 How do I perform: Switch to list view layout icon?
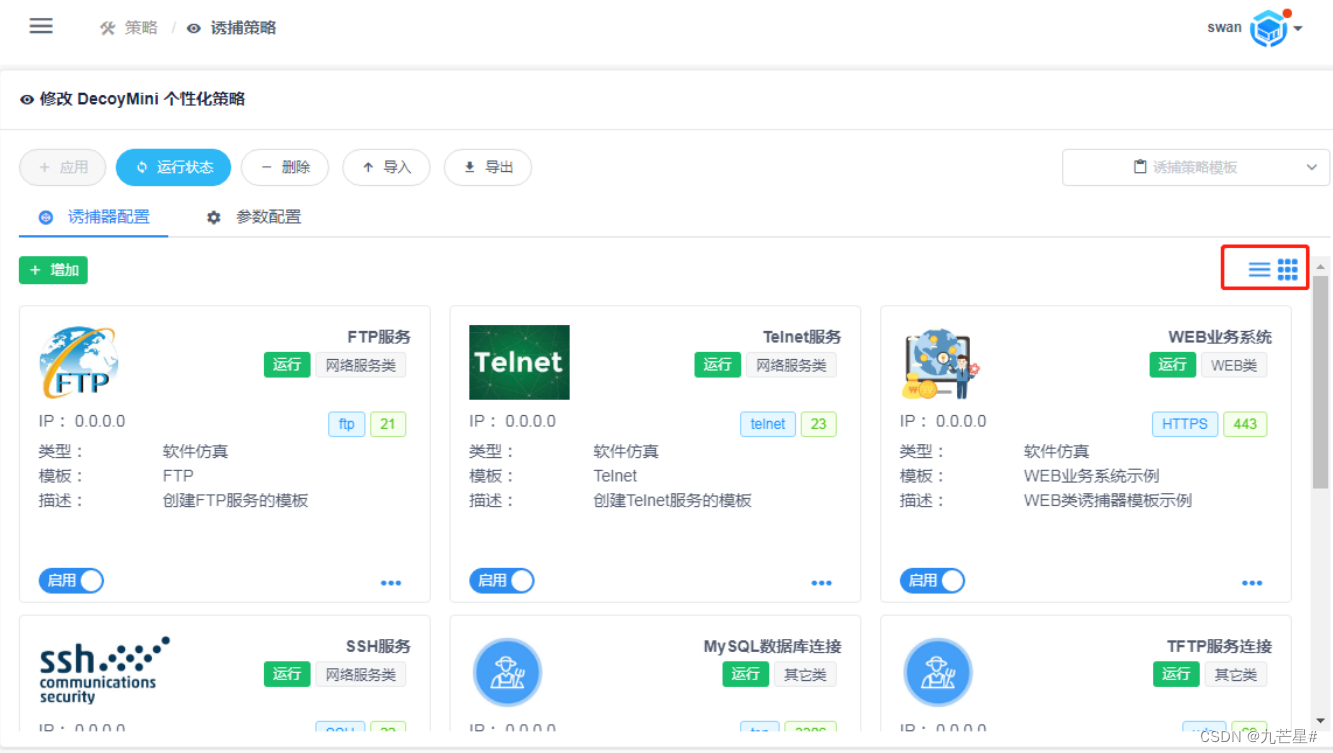pos(1259,269)
